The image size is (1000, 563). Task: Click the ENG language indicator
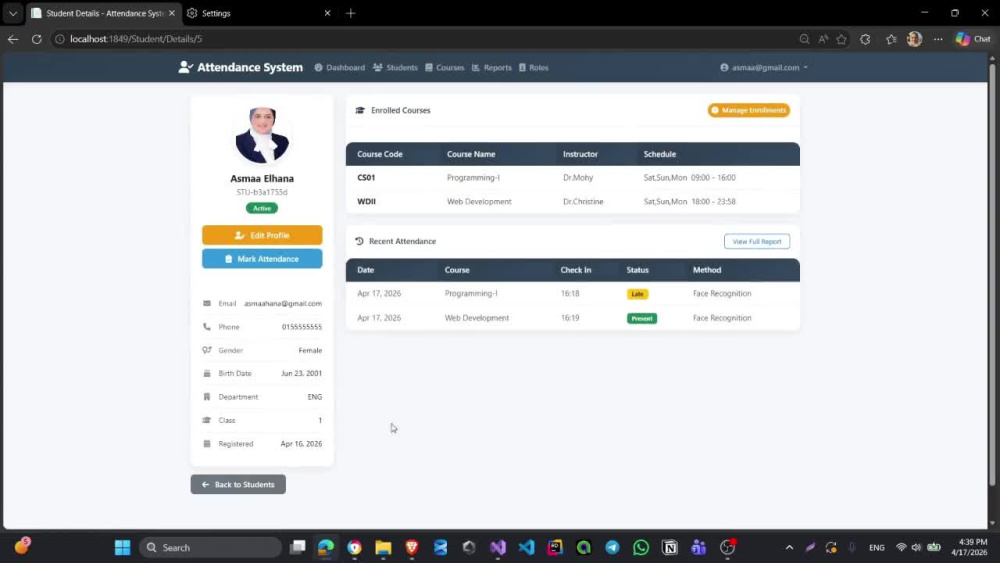click(x=877, y=548)
